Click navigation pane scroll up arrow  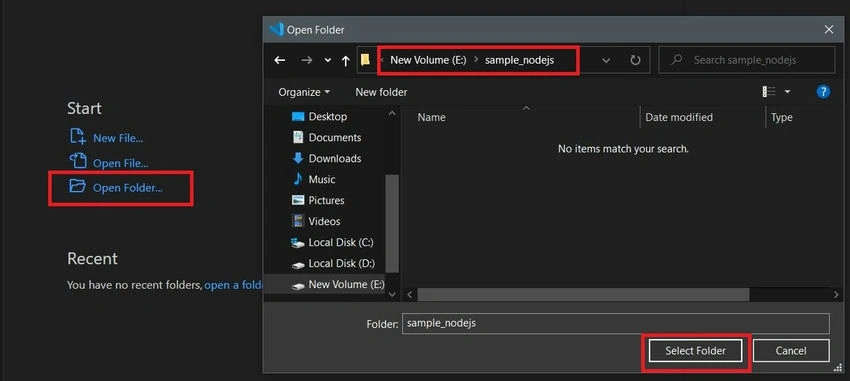click(392, 113)
